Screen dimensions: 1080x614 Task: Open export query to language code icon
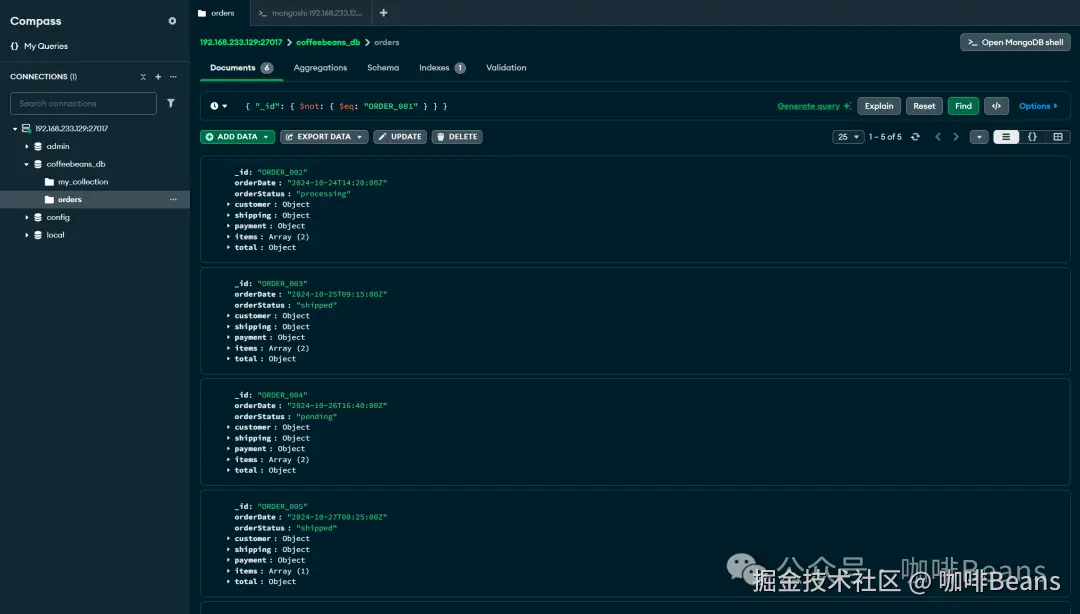coord(996,106)
